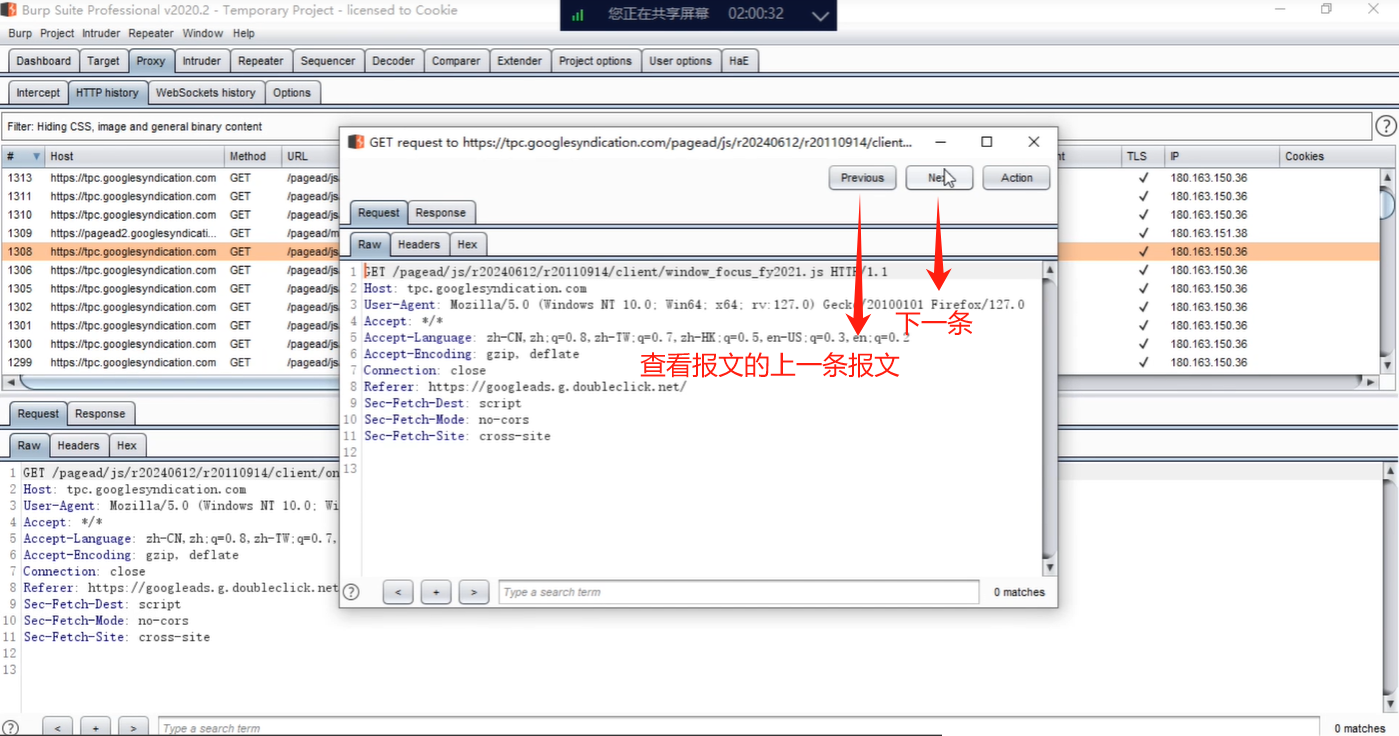
Task: Click the filter bar hiding CSS content
Action: [x=687, y=127]
